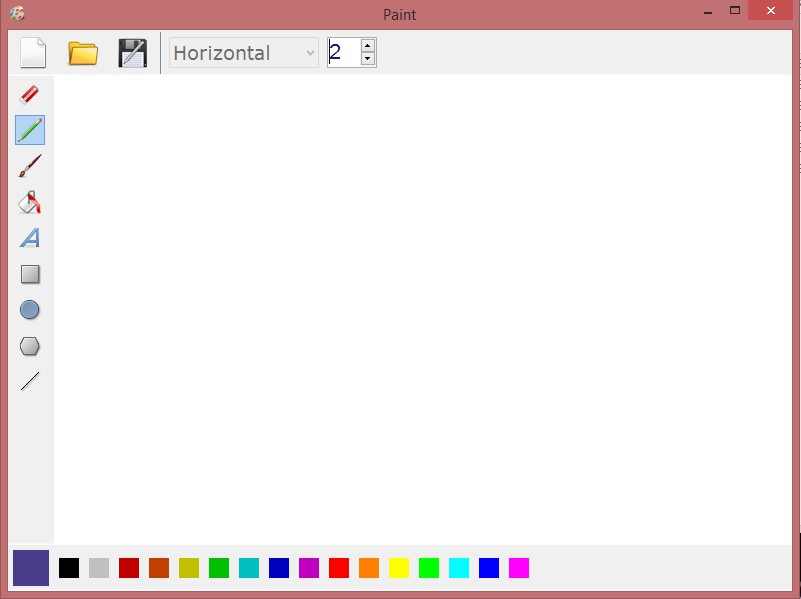Minimize the Paint window
The image size is (801, 599).
pyautogui.click(x=708, y=11)
